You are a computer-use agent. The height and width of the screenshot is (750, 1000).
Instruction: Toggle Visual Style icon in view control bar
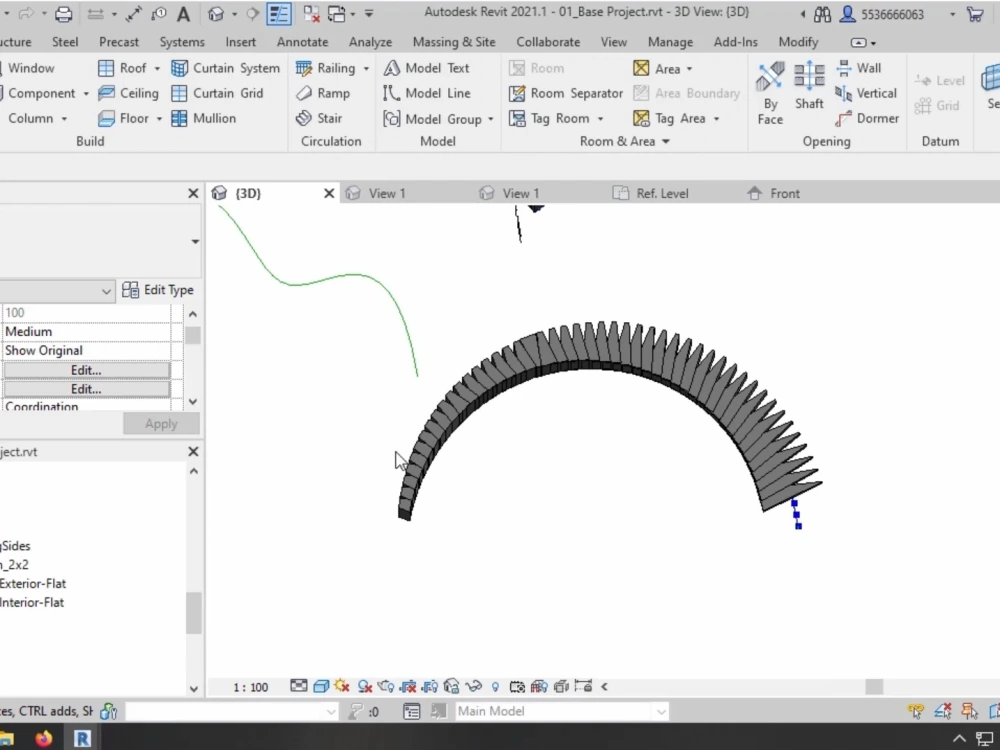tap(321, 687)
